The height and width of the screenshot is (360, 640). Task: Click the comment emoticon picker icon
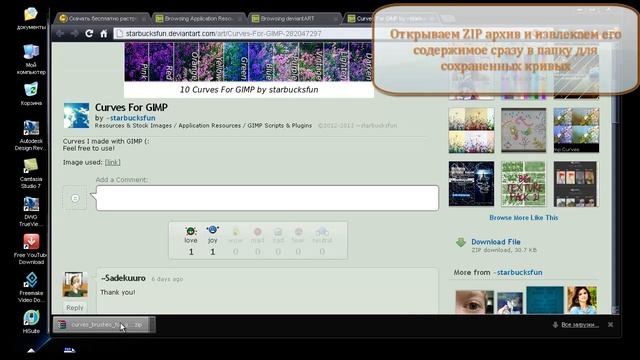[x=75, y=198]
